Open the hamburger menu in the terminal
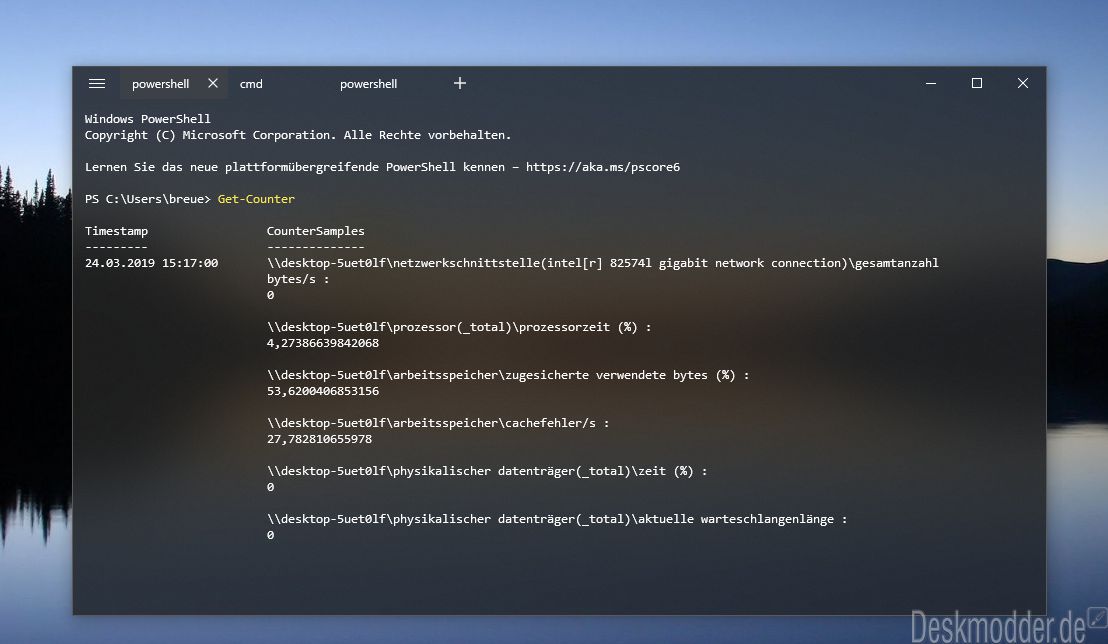The image size is (1108, 644). (x=97, y=83)
